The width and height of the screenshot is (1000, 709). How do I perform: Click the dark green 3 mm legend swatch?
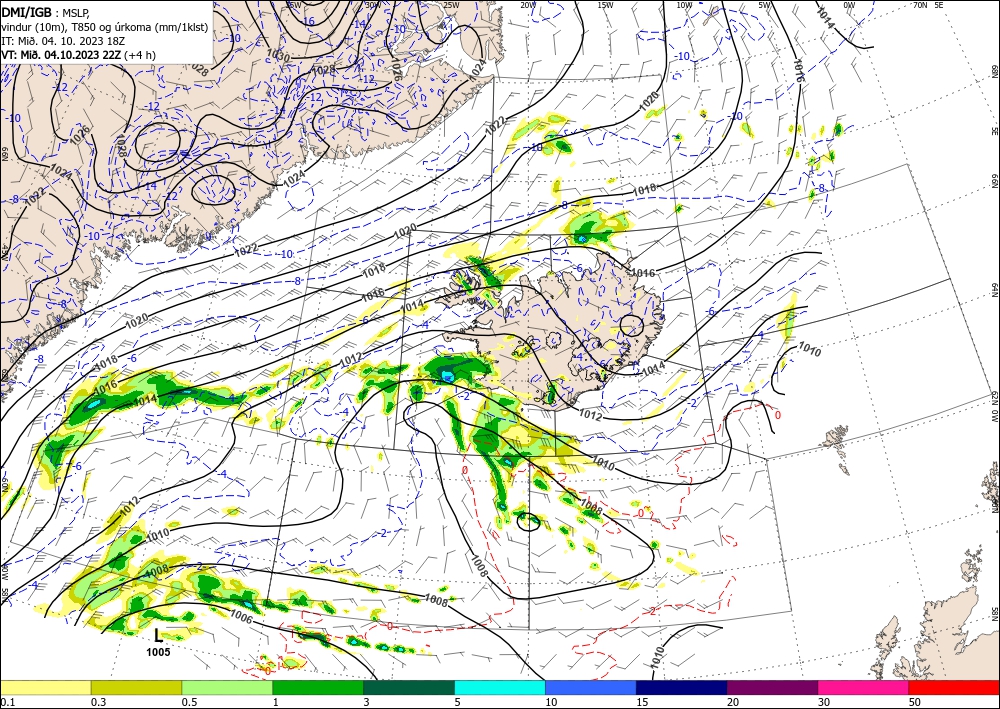(x=409, y=687)
